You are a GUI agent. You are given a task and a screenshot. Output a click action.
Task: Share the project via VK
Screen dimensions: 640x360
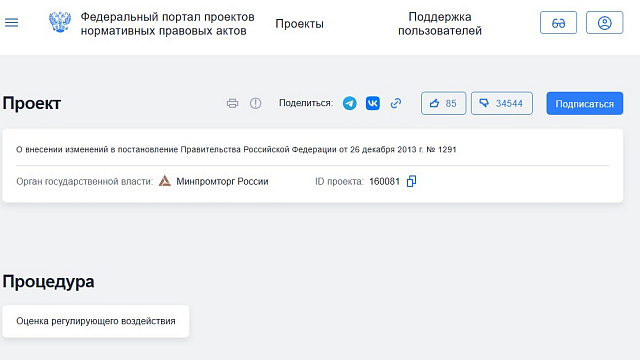click(x=373, y=103)
